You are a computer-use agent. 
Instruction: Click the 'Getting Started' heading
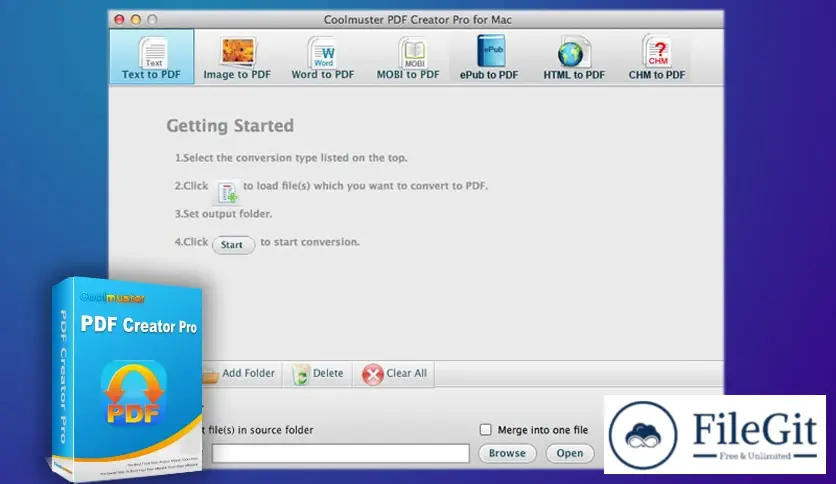tap(230, 126)
